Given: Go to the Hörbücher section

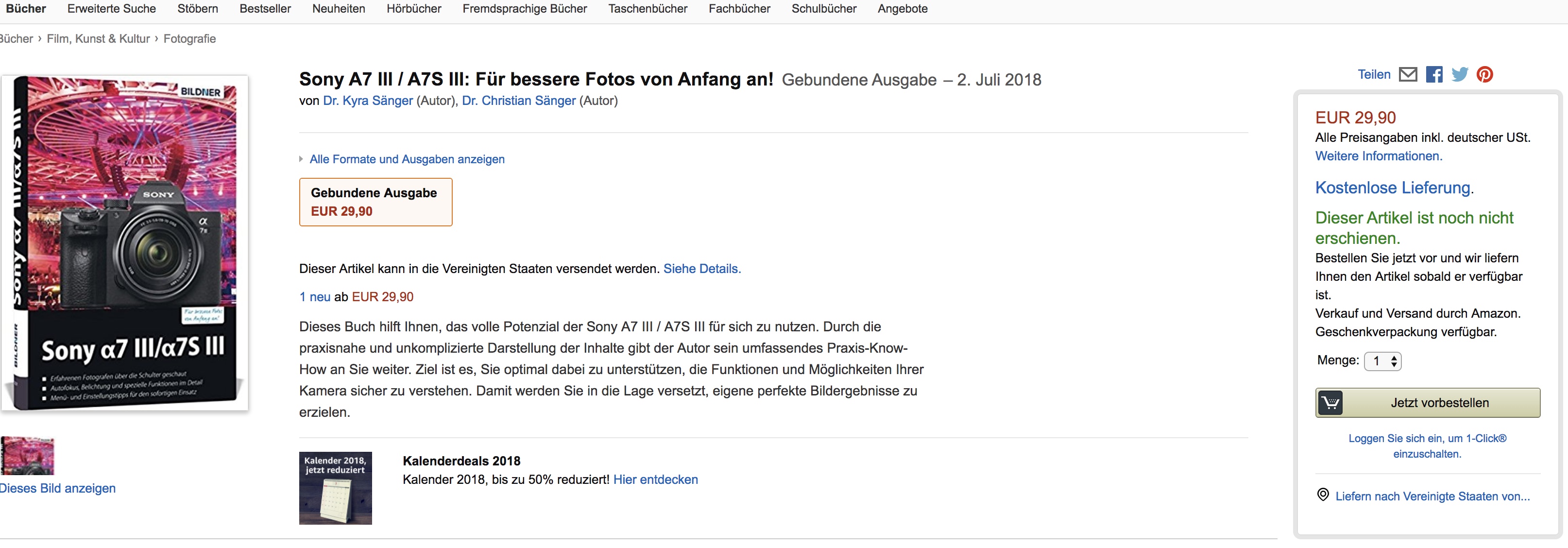Looking at the screenshot, I should [413, 9].
